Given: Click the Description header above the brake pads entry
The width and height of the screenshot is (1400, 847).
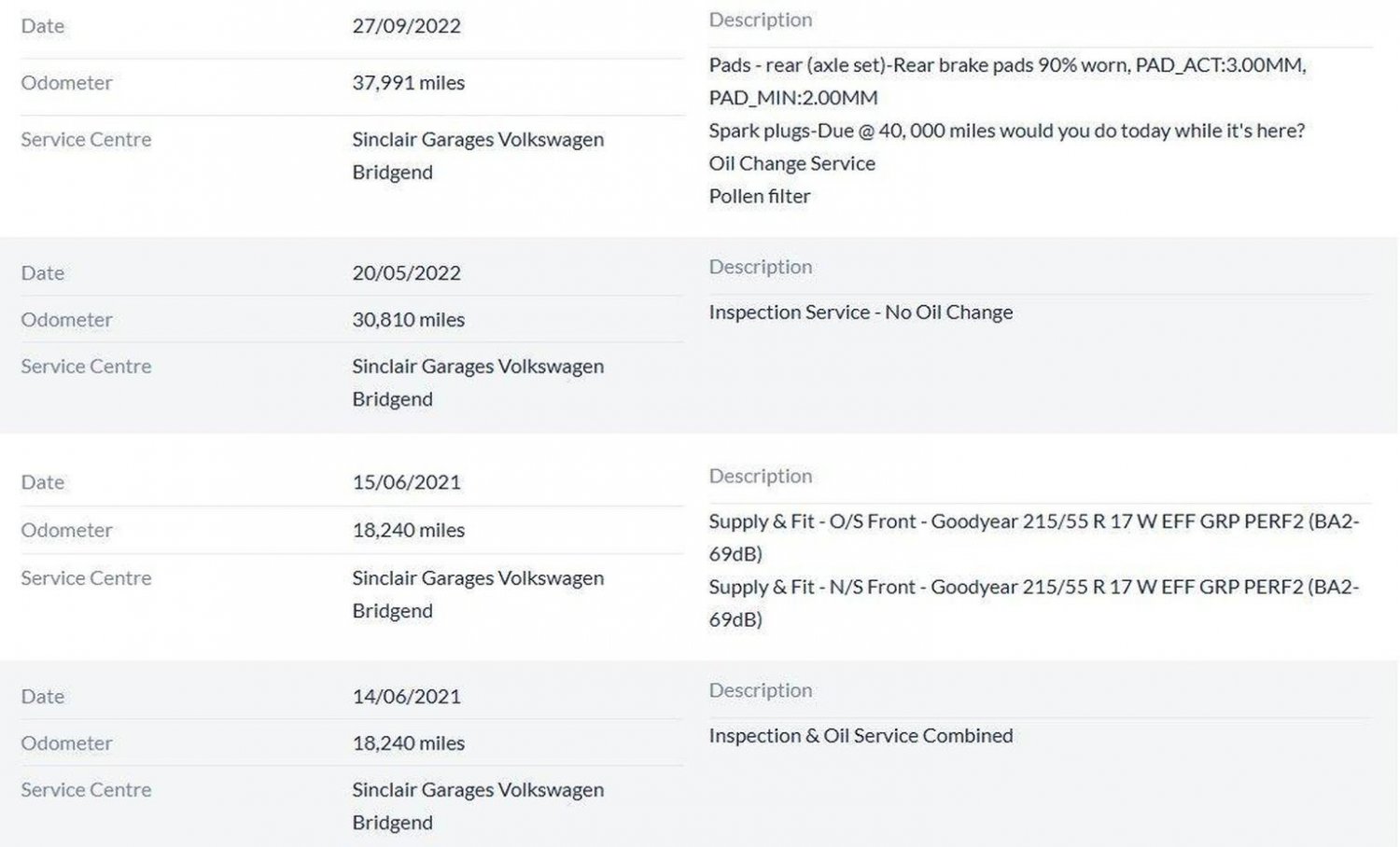Looking at the screenshot, I should tap(760, 20).
